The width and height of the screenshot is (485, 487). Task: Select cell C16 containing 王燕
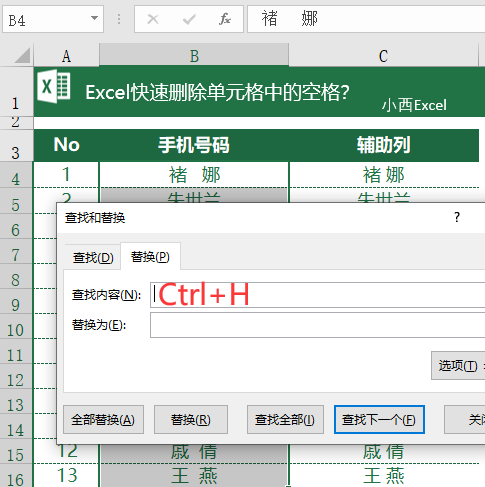pos(384,476)
